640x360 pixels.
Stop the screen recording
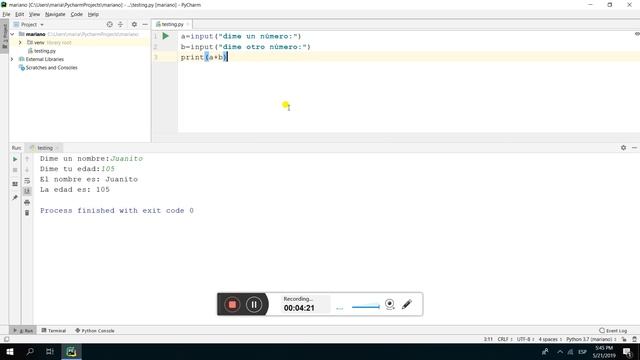click(232, 304)
